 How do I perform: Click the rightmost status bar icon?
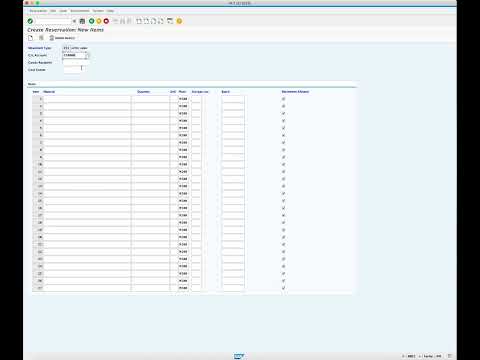coord(449,356)
